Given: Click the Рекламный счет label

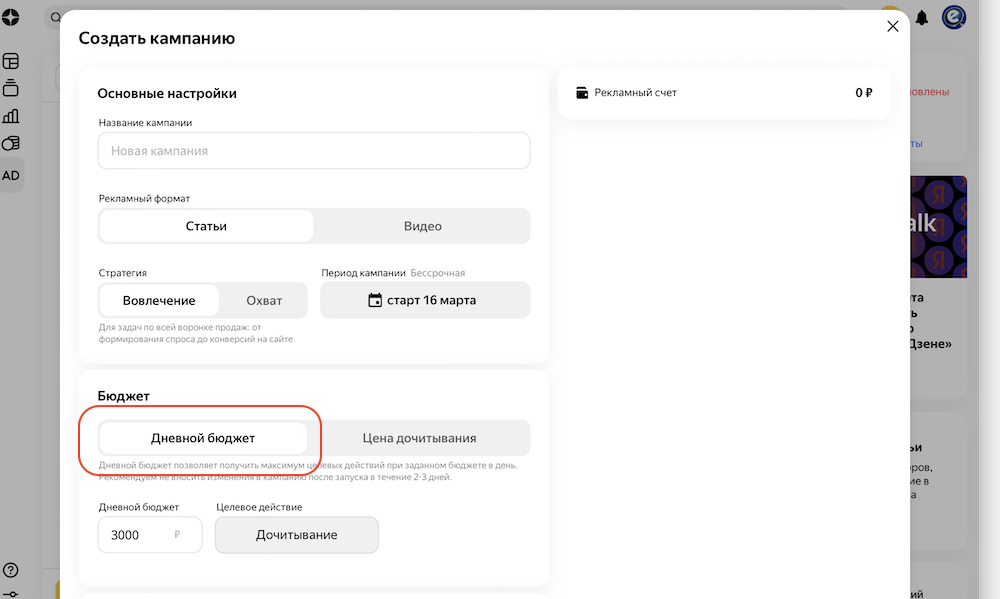Looking at the screenshot, I should coord(635,92).
